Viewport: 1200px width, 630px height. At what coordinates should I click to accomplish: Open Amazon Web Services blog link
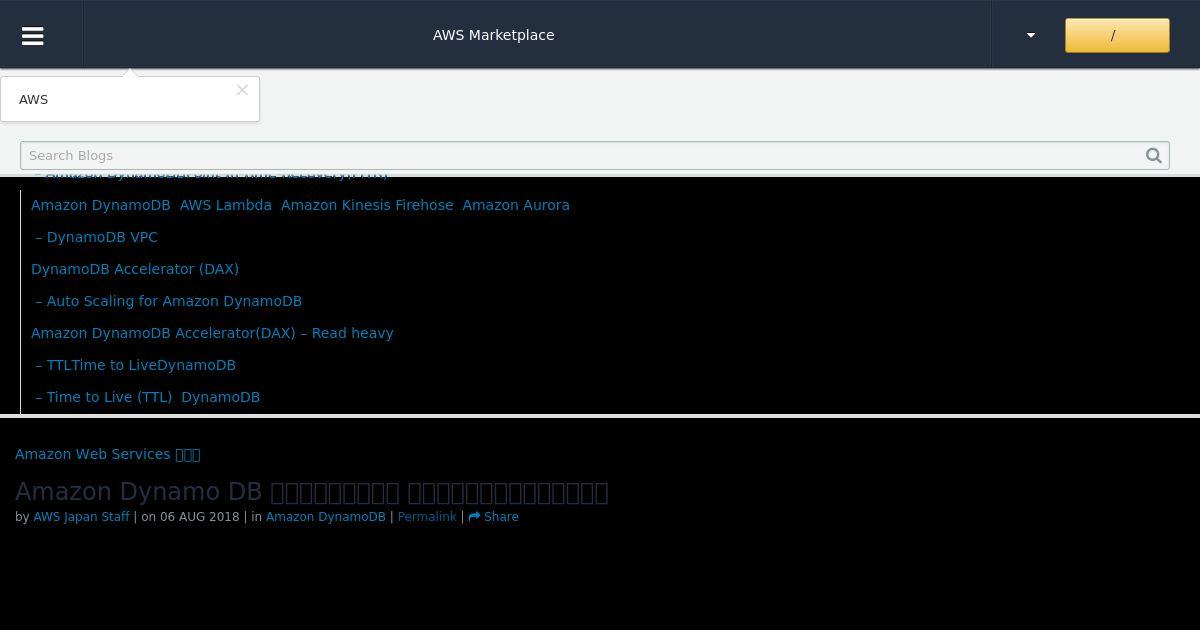click(x=108, y=454)
